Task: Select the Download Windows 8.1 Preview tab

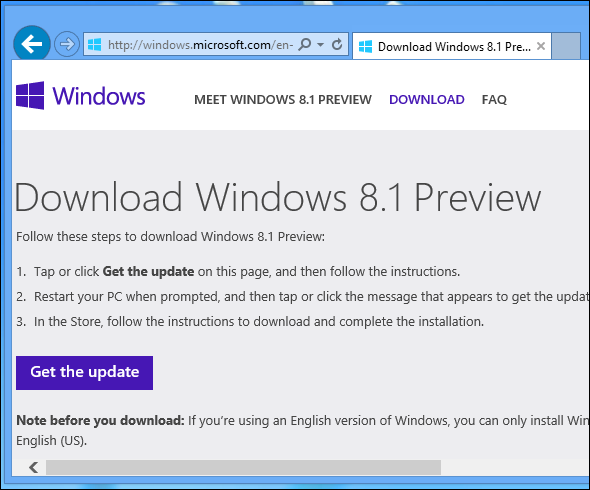Action: pos(452,46)
